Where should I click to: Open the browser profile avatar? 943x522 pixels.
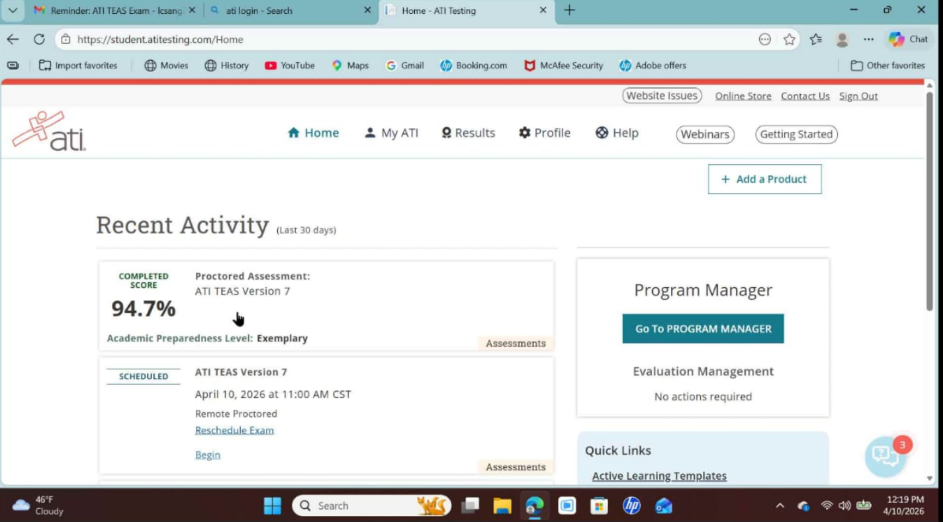point(842,40)
